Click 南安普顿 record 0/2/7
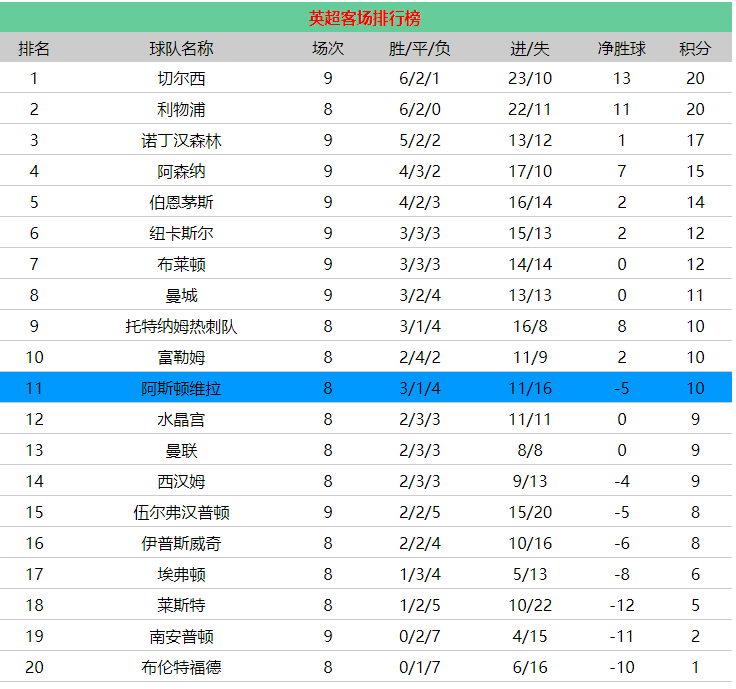 (x=420, y=636)
